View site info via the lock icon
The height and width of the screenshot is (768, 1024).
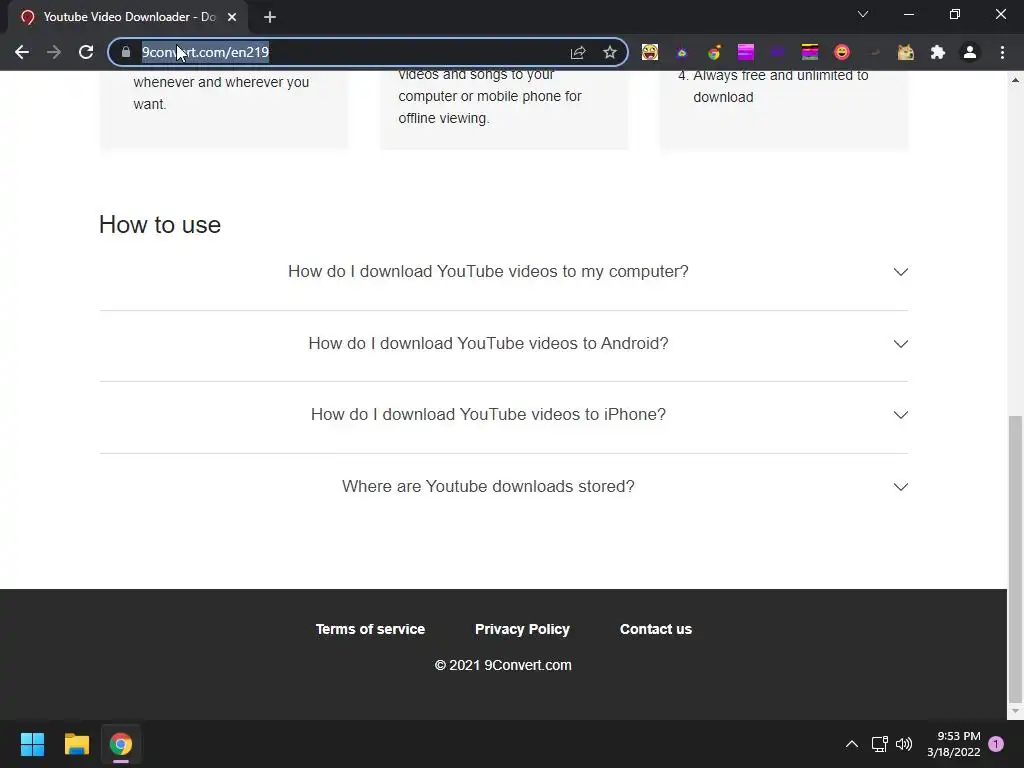click(126, 52)
